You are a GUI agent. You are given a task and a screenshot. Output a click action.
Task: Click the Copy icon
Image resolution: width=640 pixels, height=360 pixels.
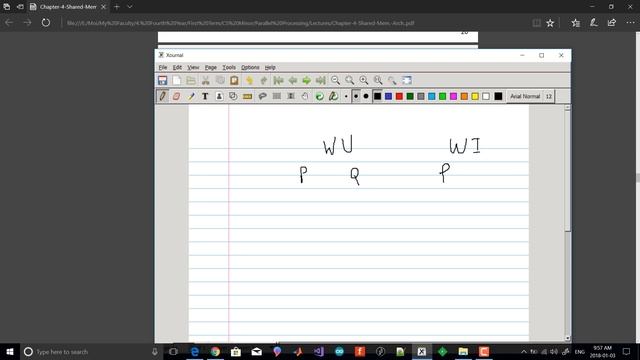point(220,80)
